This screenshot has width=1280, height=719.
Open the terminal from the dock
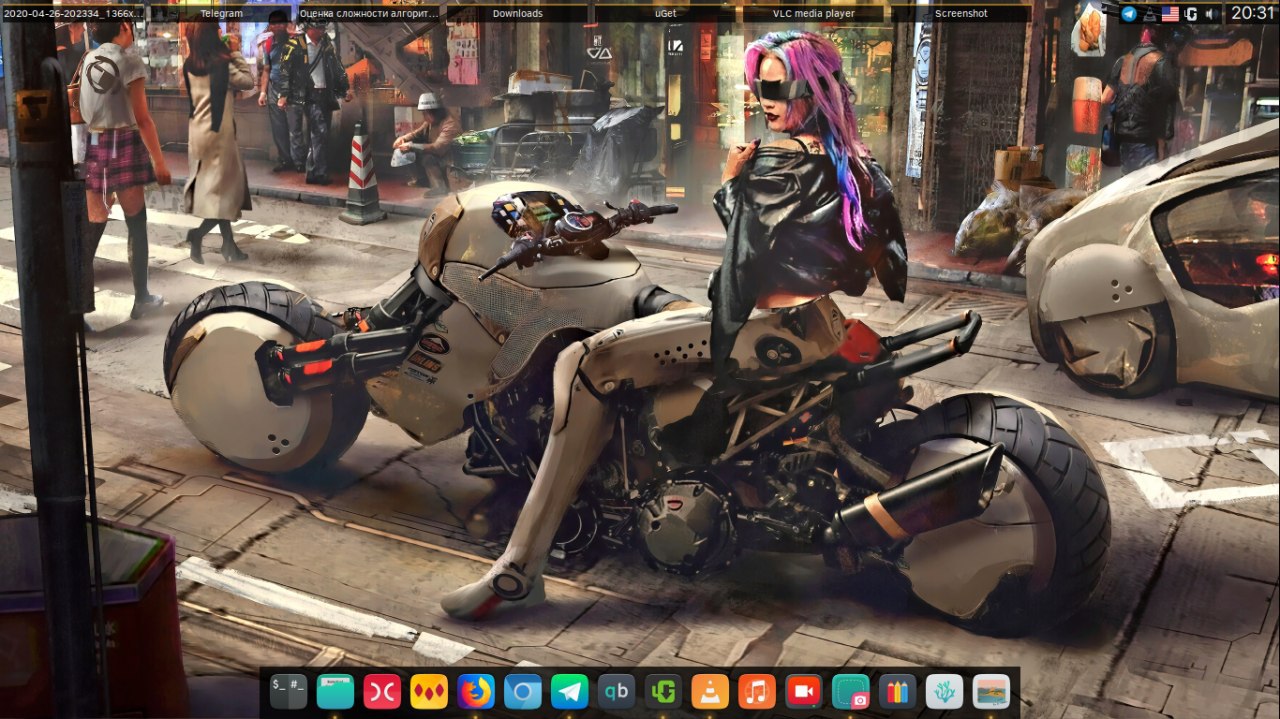point(288,691)
